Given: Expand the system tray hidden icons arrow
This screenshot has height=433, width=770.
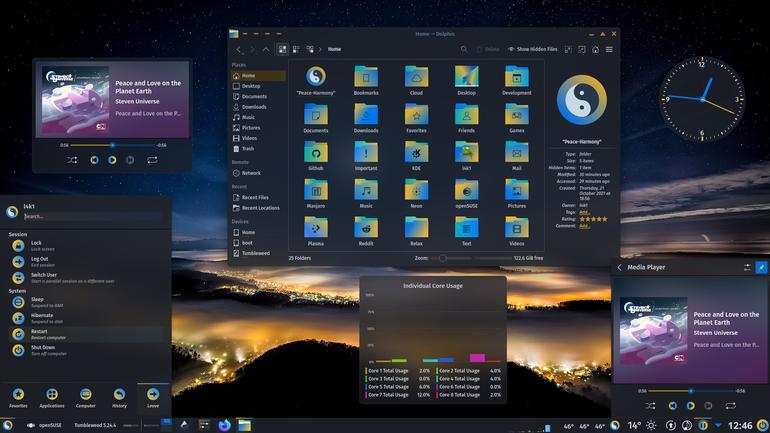Looking at the screenshot, I should pyautogui.click(x=718, y=425).
